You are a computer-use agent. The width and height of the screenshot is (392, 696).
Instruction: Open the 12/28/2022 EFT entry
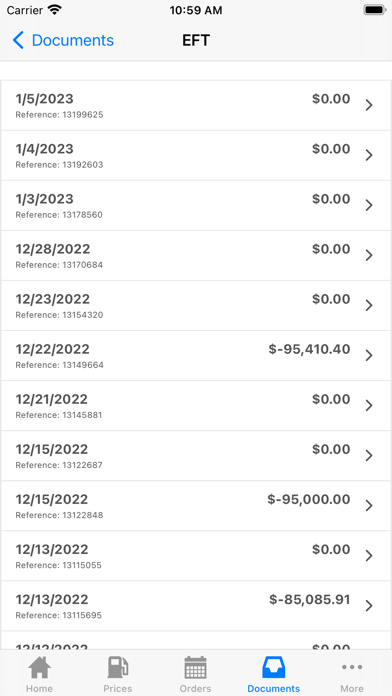[x=196, y=256]
